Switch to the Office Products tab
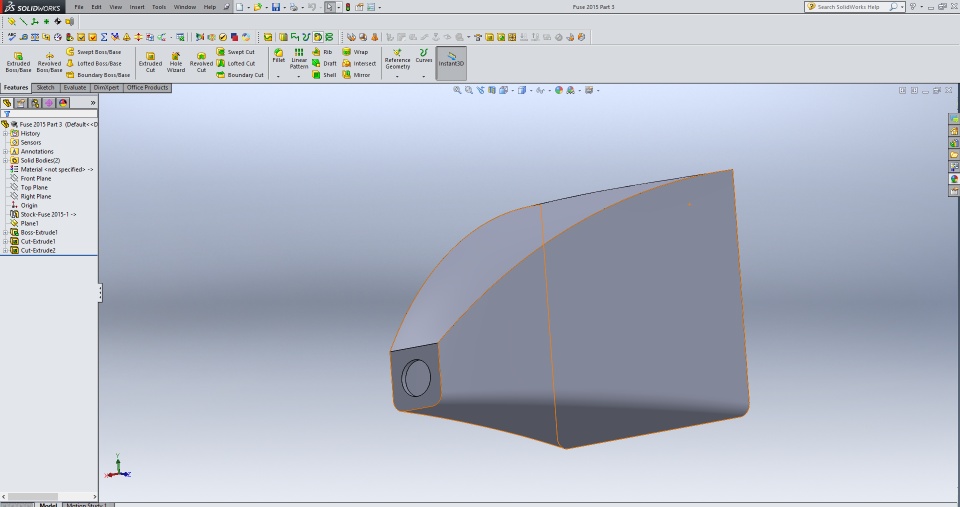The image size is (960, 507). click(148, 88)
